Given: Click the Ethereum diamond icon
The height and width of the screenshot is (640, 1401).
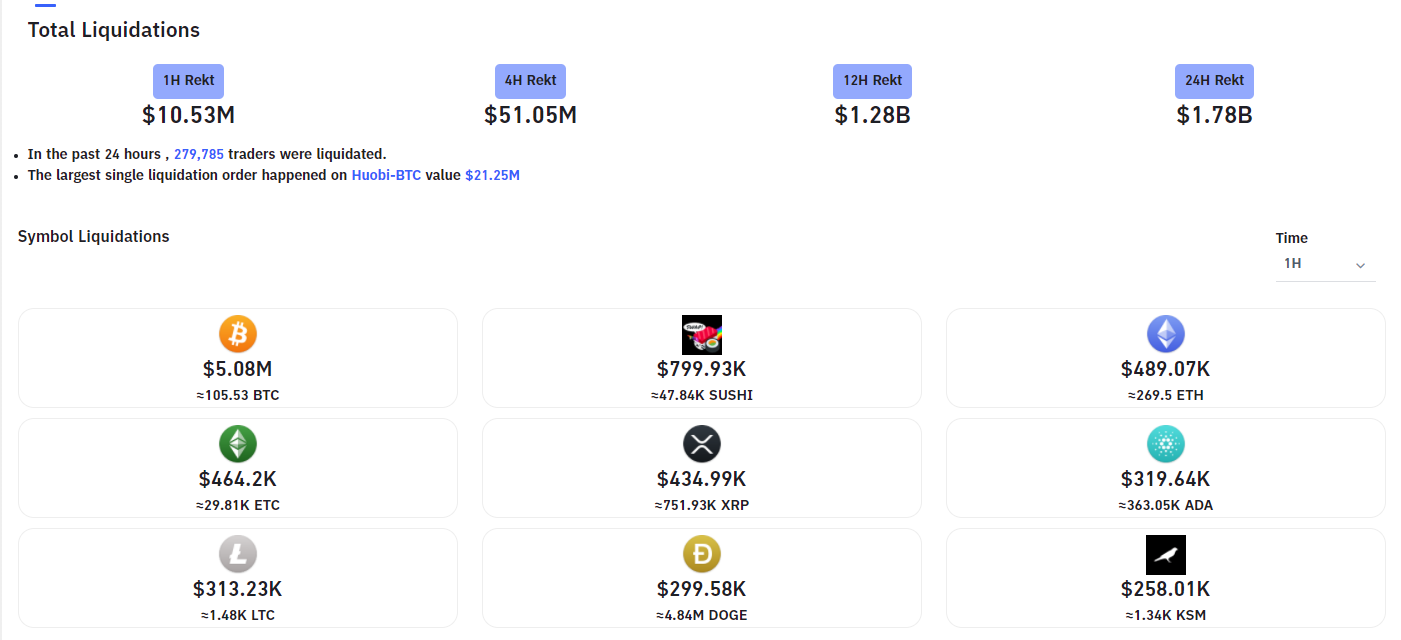Looking at the screenshot, I should tap(1165, 334).
